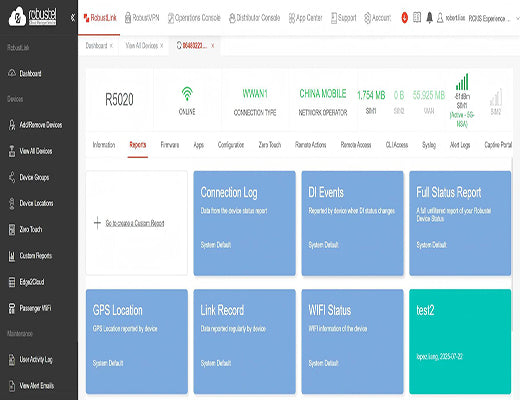Click the 1.754 MB SIM1 data usage
The height and width of the screenshot is (400, 520).
(371, 95)
